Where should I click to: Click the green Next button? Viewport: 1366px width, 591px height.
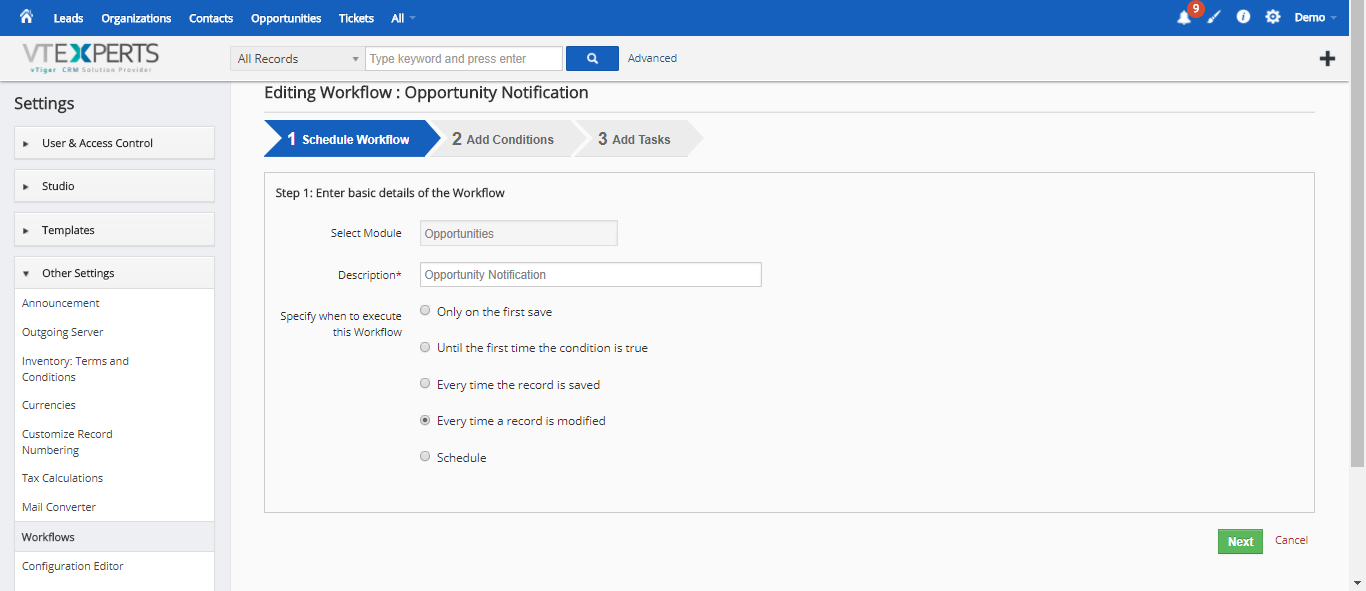[x=1240, y=541]
